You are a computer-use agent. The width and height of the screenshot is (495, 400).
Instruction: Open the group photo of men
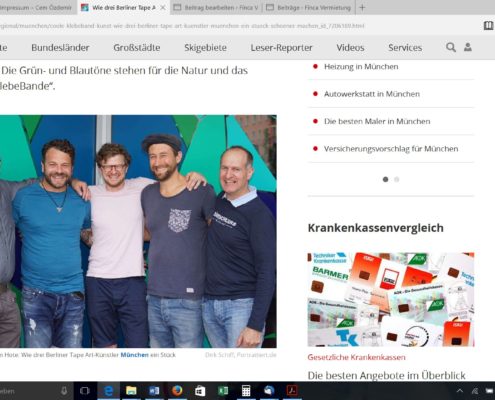138,231
